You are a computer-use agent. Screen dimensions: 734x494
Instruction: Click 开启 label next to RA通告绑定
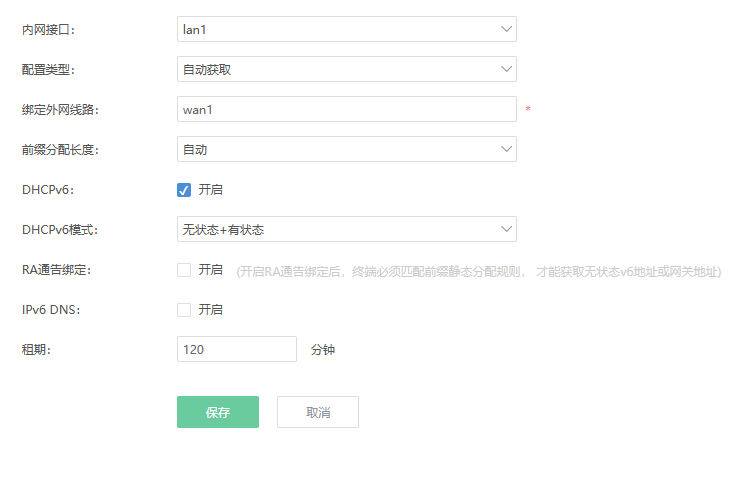(x=211, y=270)
